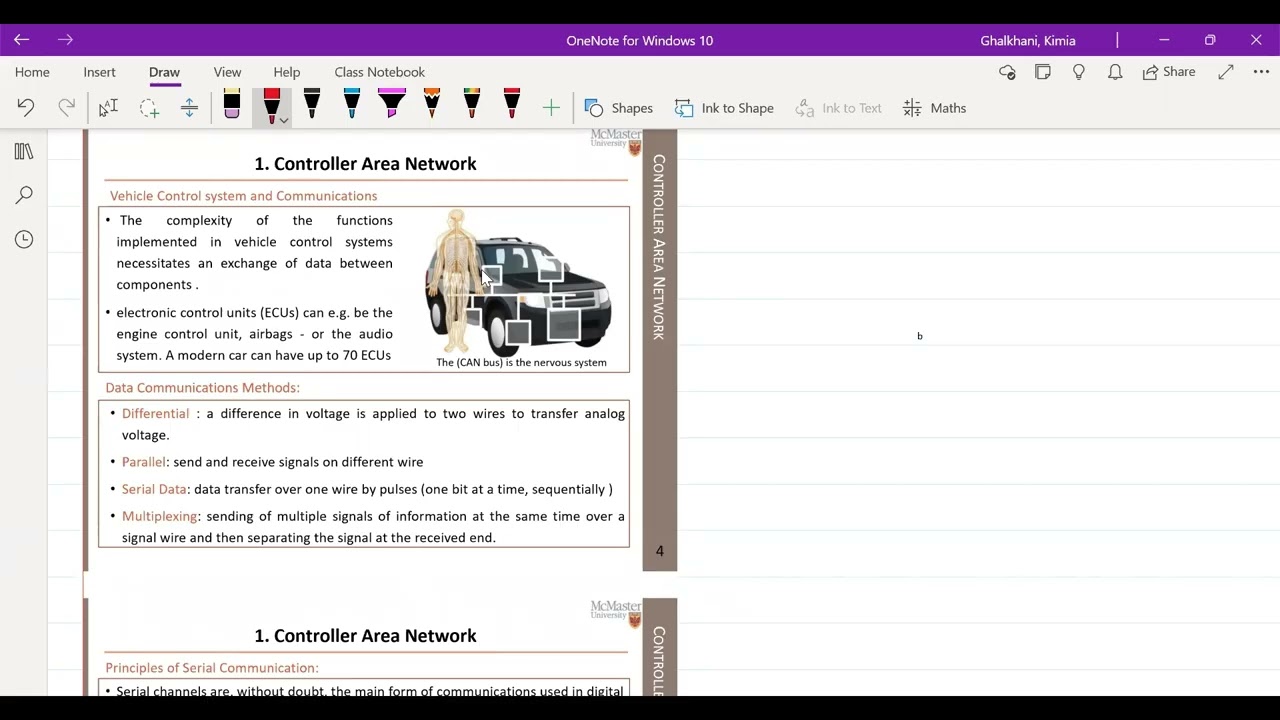Click the small 'b' text on page

tap(920, 336)
